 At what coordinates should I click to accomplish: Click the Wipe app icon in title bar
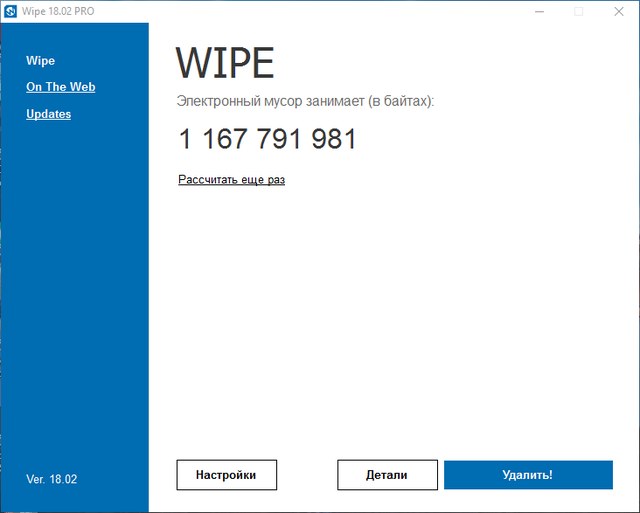coord(11,11)
